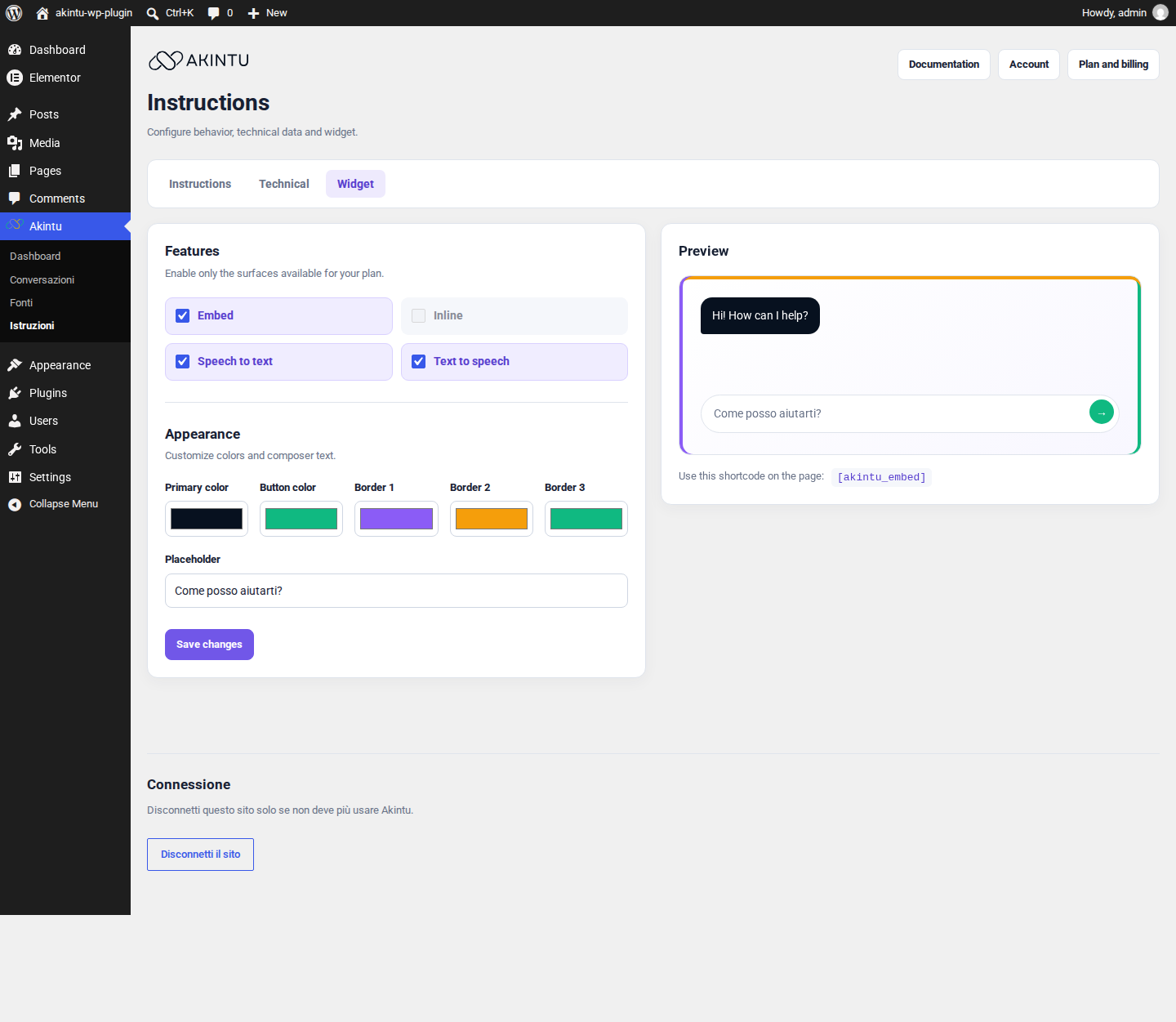Uncheck the Embed checkbox
The width and height of the screenshot is (1176, 1022).
click(183, 315)
